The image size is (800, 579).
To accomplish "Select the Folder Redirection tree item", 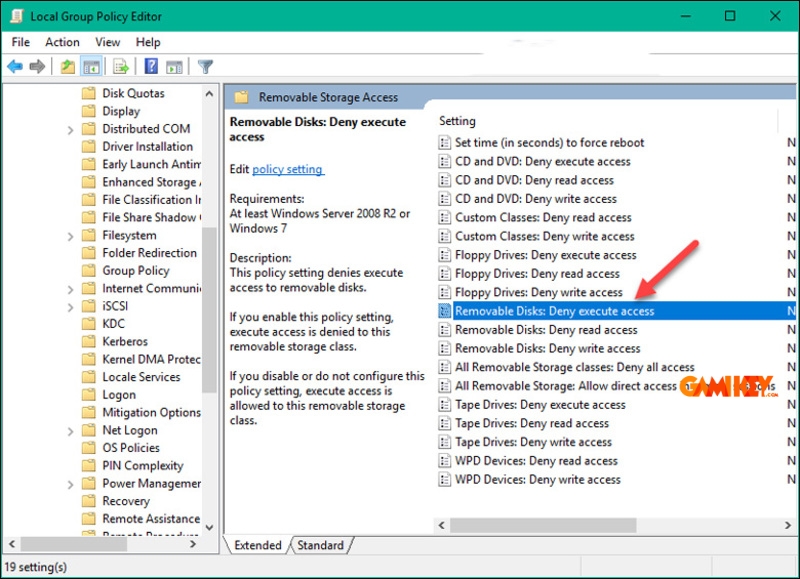I will click(149, 253).
